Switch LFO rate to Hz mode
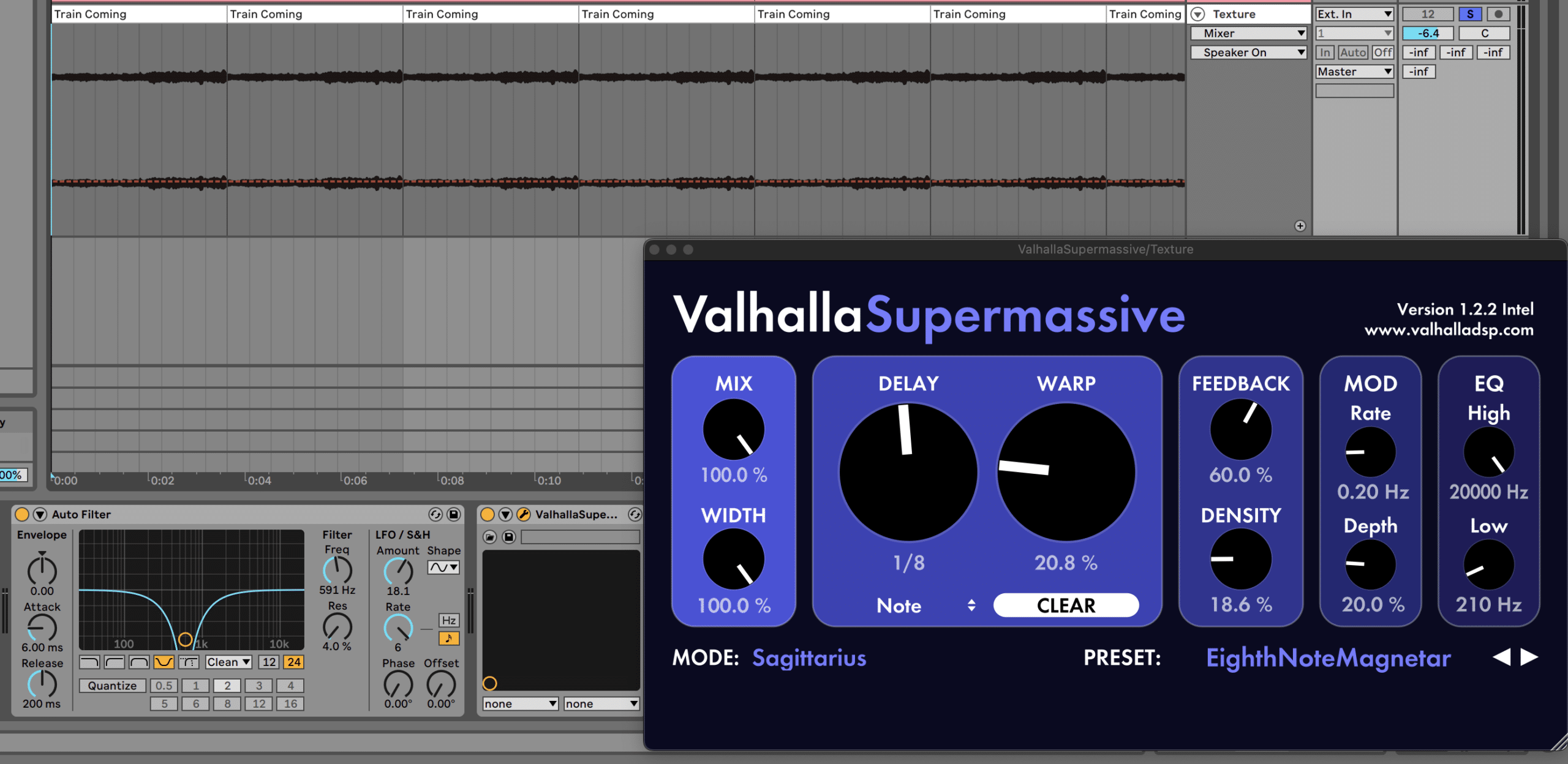The image size is (1568, 764). pos(449,620)
